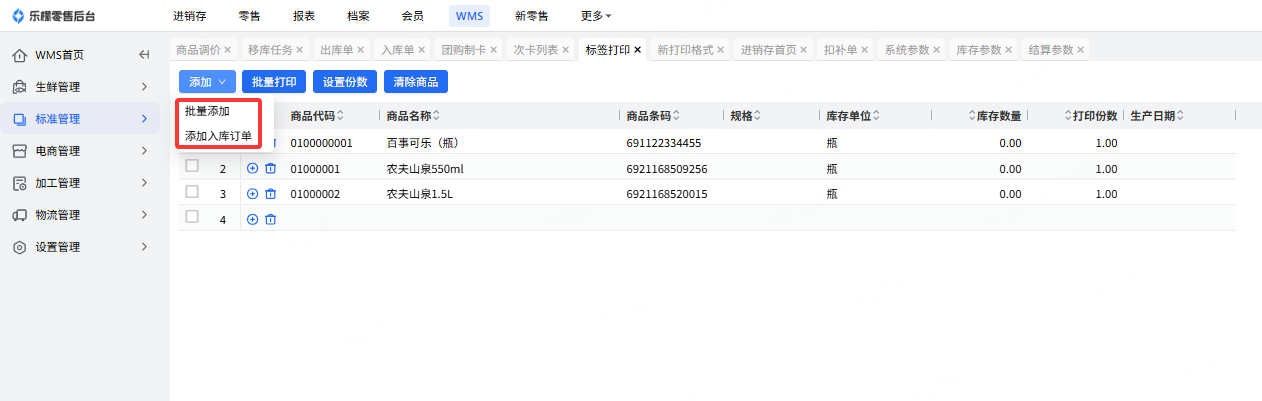The width and height of the screenshot is (1262, 401).
Task: Expand the 物流管理 sidebar section
Action: tap(144, 215)
